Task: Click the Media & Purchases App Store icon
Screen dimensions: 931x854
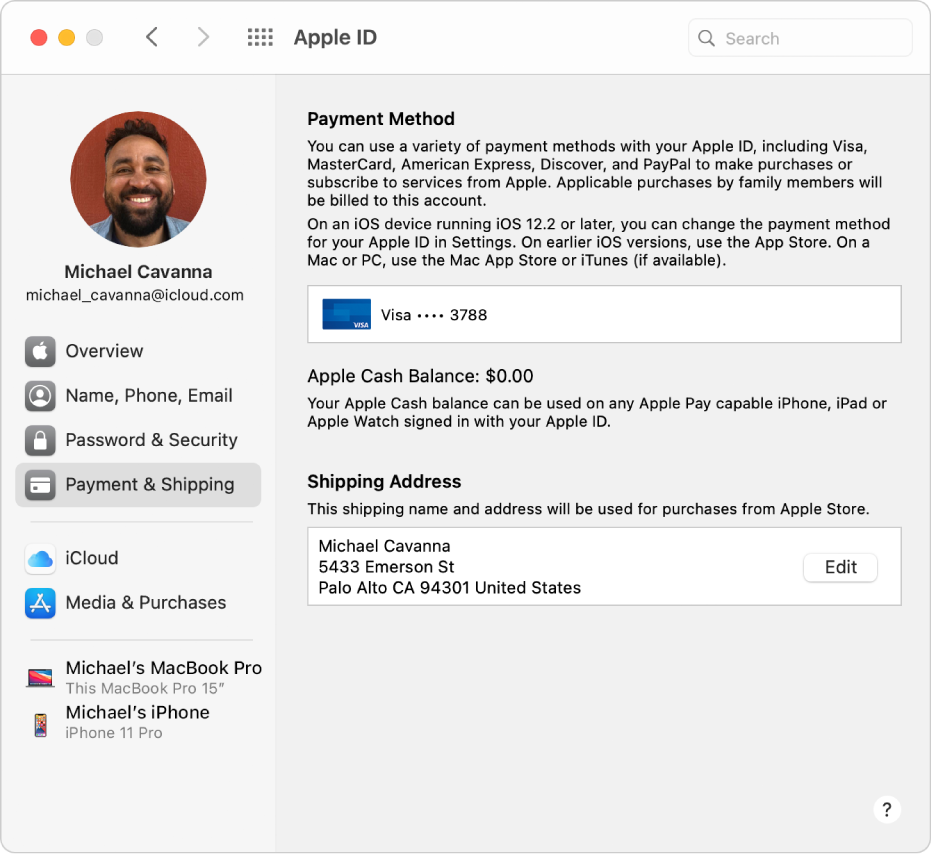Action: tap(40, 603)
